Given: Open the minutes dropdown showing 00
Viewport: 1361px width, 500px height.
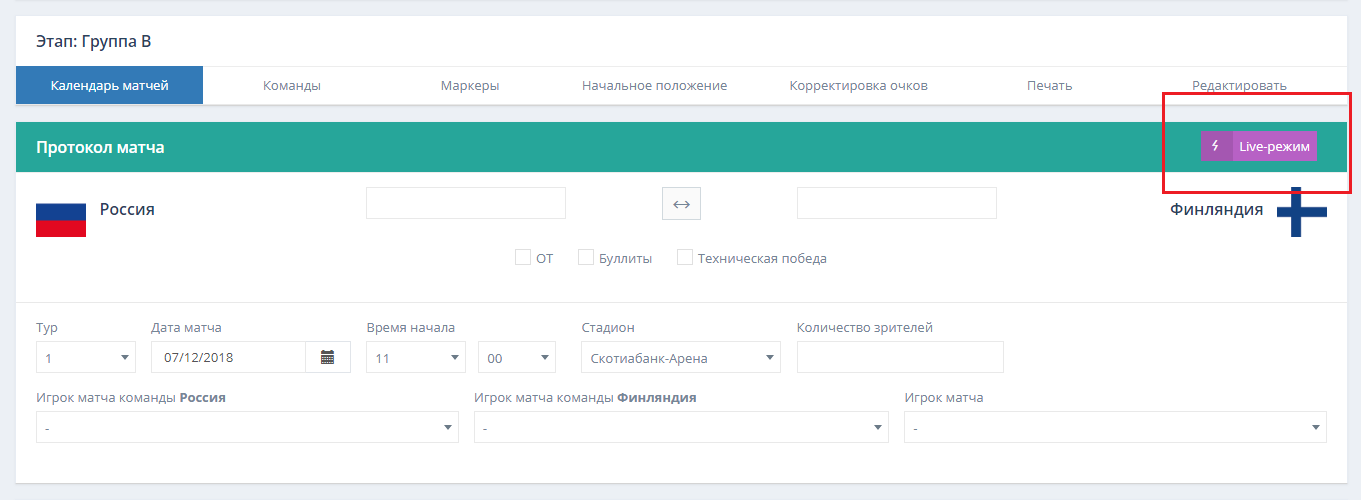Looking at the screenshot, I should click(x=517, y=357).
